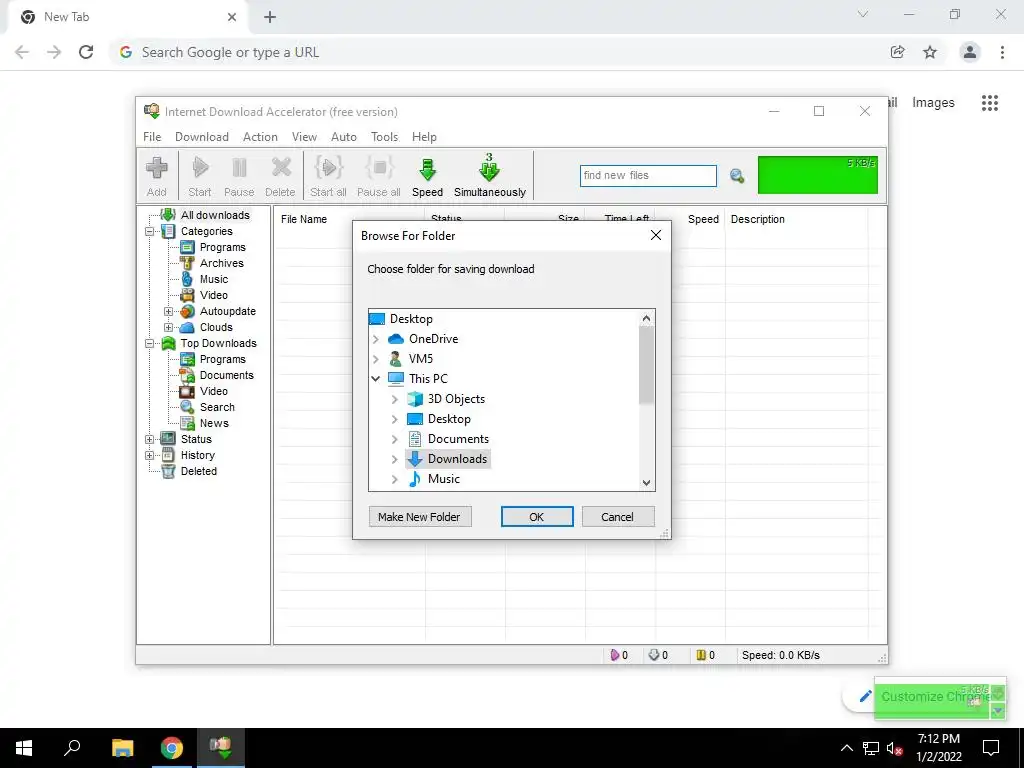The image size is (1024, 768).
Task: Click the Make New Folder button
Action: [420, 517]
